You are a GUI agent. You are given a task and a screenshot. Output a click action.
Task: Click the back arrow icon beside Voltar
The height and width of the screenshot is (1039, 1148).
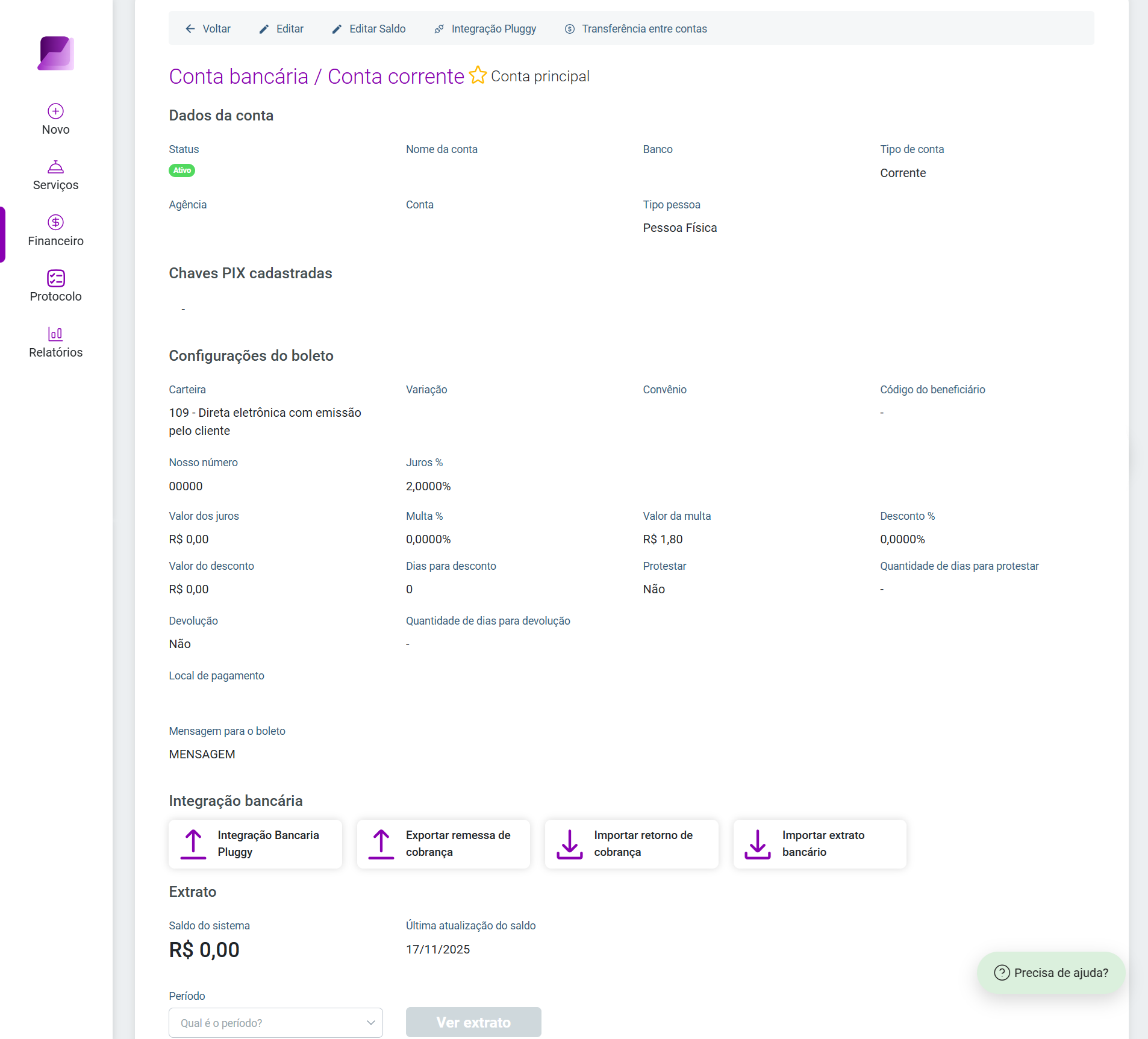click(x=190, y=29)
